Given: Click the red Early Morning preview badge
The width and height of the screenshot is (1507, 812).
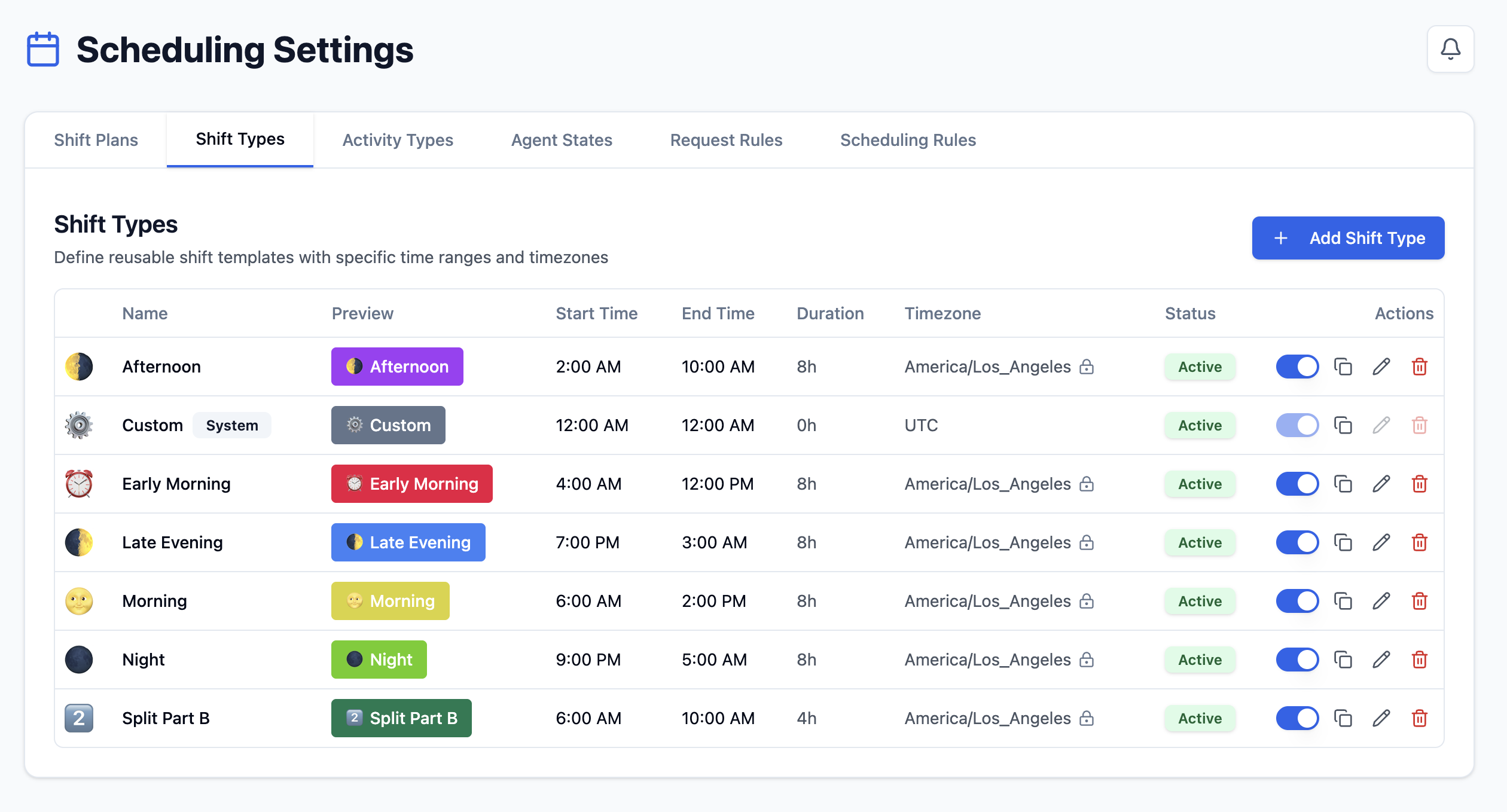Looking at the screenshot, I should tap(411, 484).
